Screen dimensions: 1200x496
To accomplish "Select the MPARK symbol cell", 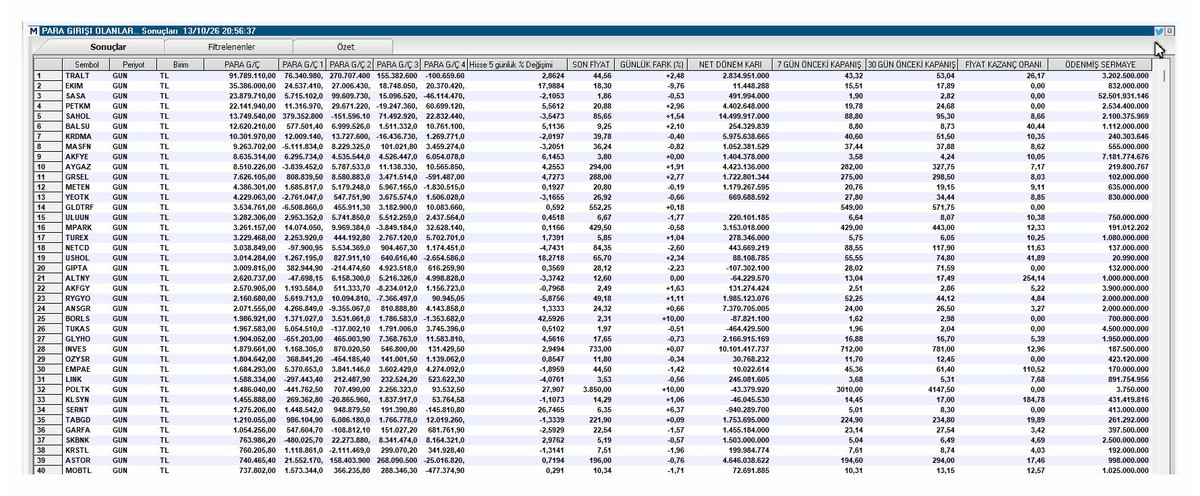I will pyautogui.click(x=86, y=228).
